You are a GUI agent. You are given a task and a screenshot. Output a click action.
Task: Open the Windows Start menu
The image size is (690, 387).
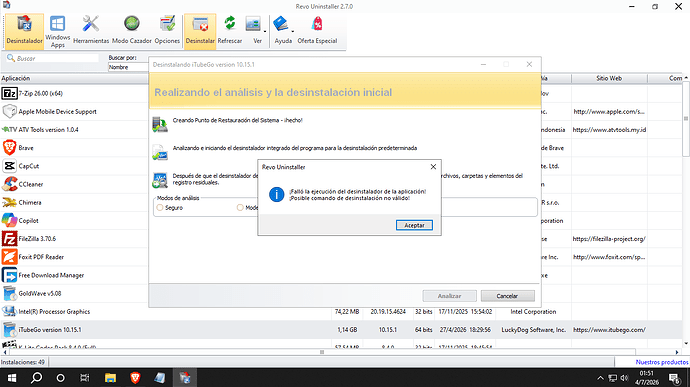click(x=12, y=378)
